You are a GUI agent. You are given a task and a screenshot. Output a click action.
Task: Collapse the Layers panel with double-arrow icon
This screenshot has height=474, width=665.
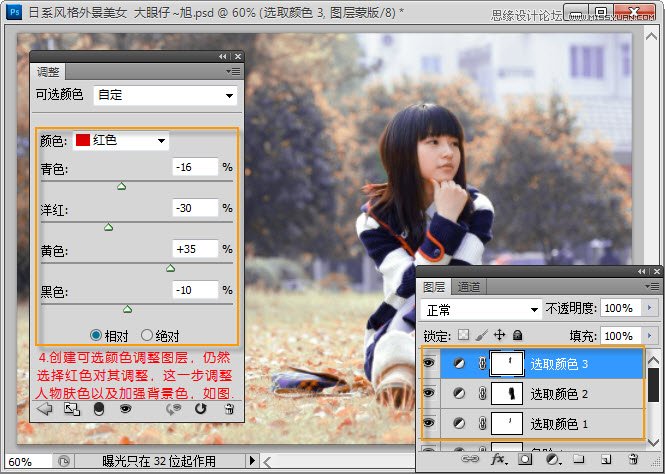642,271
